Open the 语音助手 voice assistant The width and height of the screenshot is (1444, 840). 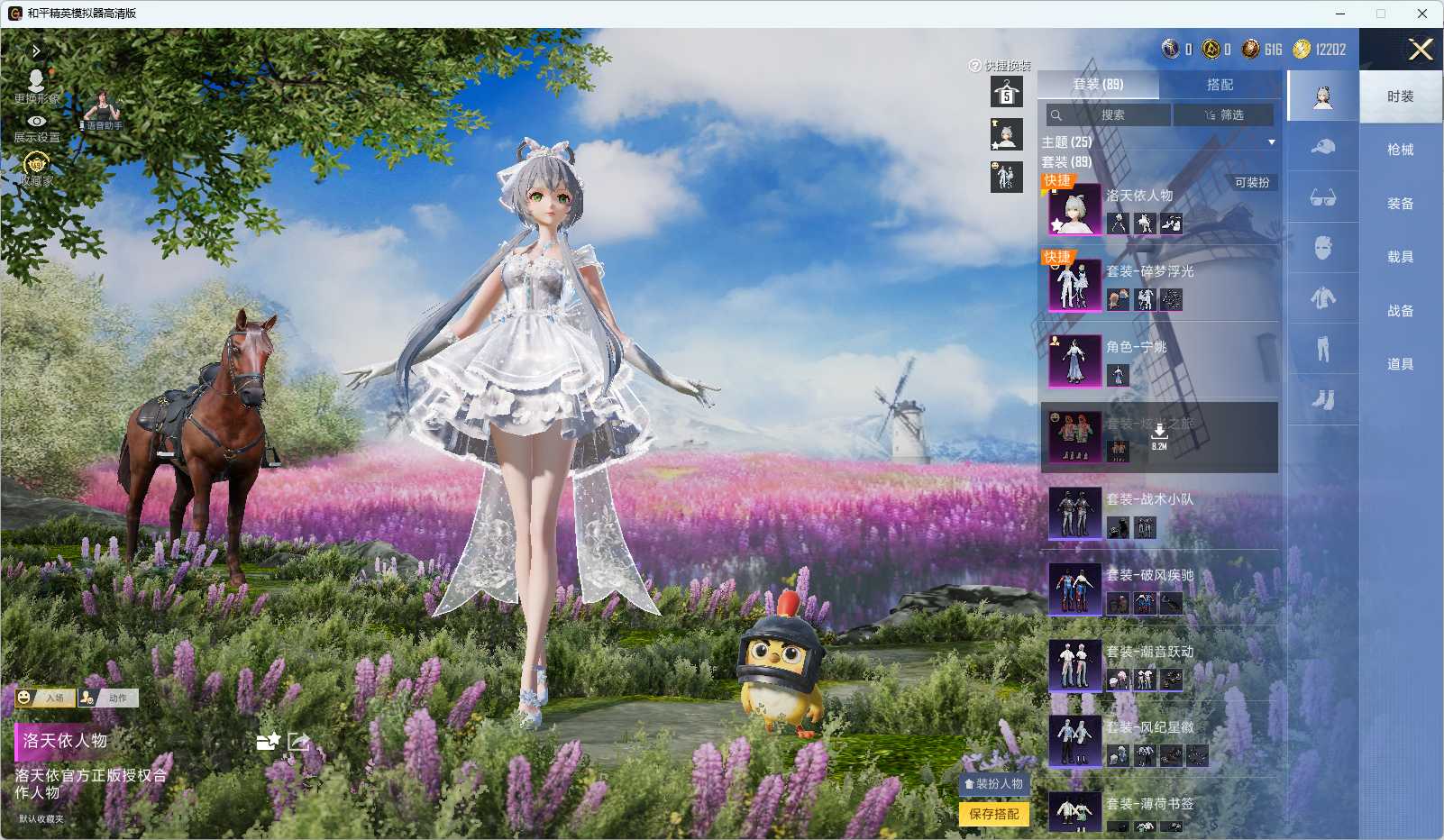coord(104,110)
